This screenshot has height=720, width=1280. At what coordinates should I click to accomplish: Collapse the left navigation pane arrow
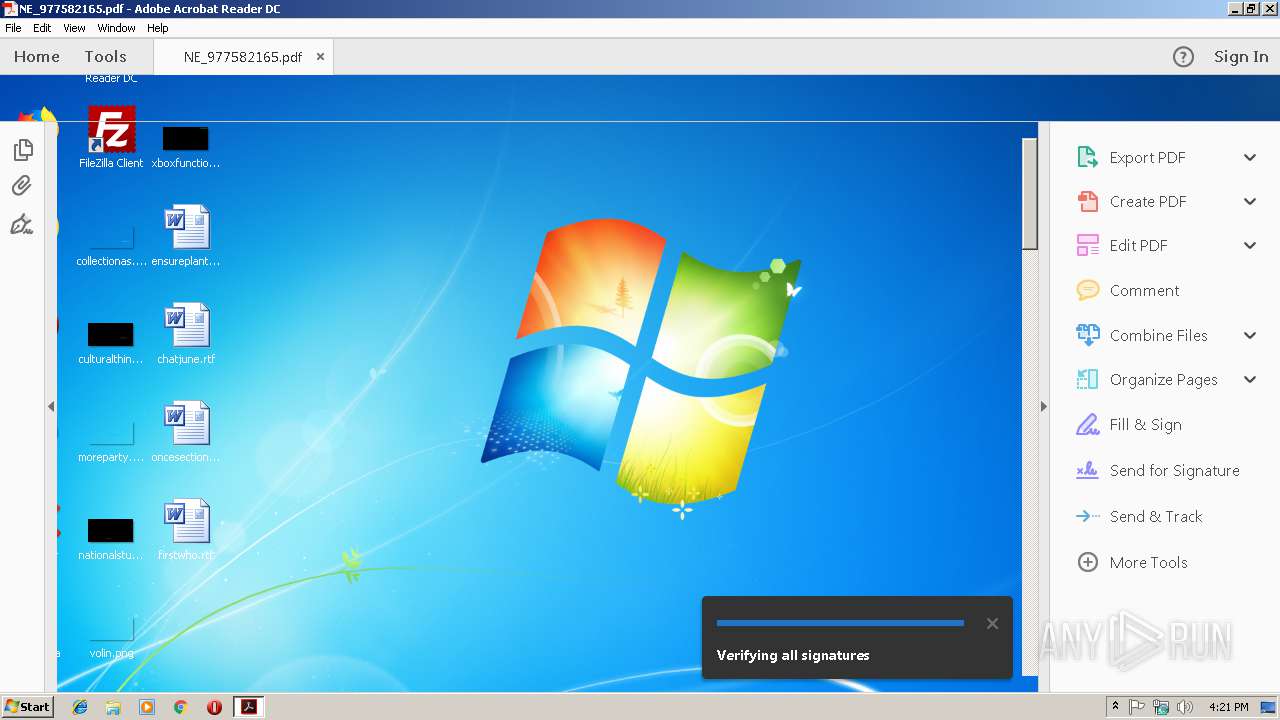click(51, 406)
